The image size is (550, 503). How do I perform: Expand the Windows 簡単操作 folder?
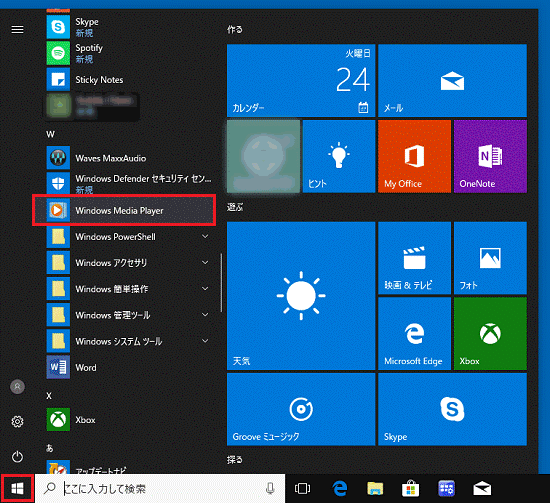pyautogui.click(x=128, y=289)
